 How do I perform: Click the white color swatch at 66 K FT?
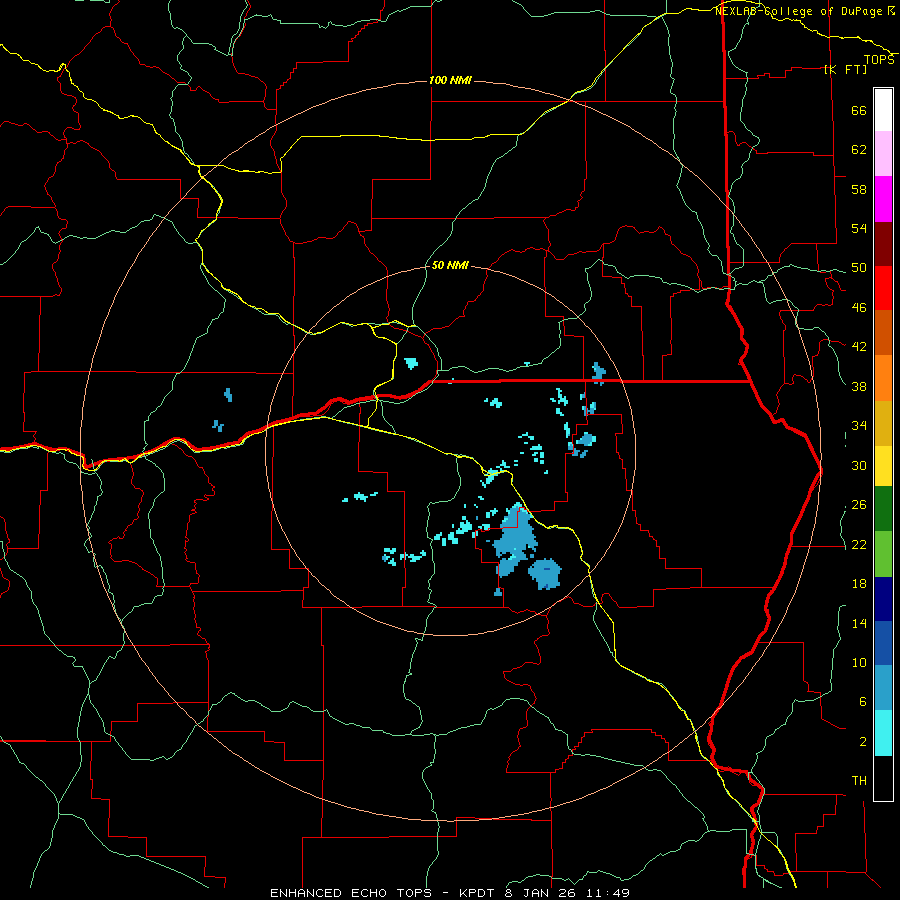(x=883, y=110)
